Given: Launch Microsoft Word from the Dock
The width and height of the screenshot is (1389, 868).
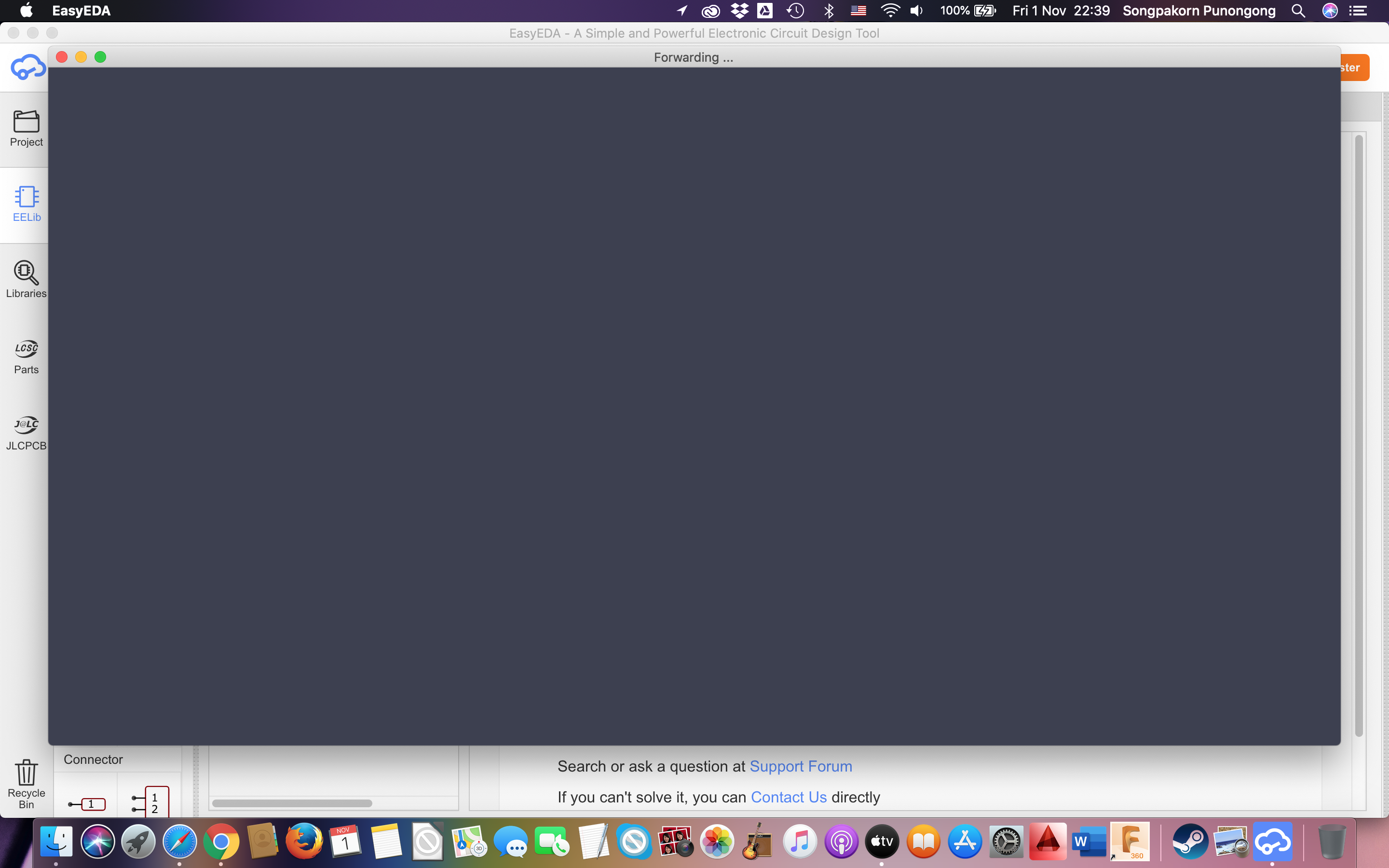Looking at the screenshot, I should 1089,841.
